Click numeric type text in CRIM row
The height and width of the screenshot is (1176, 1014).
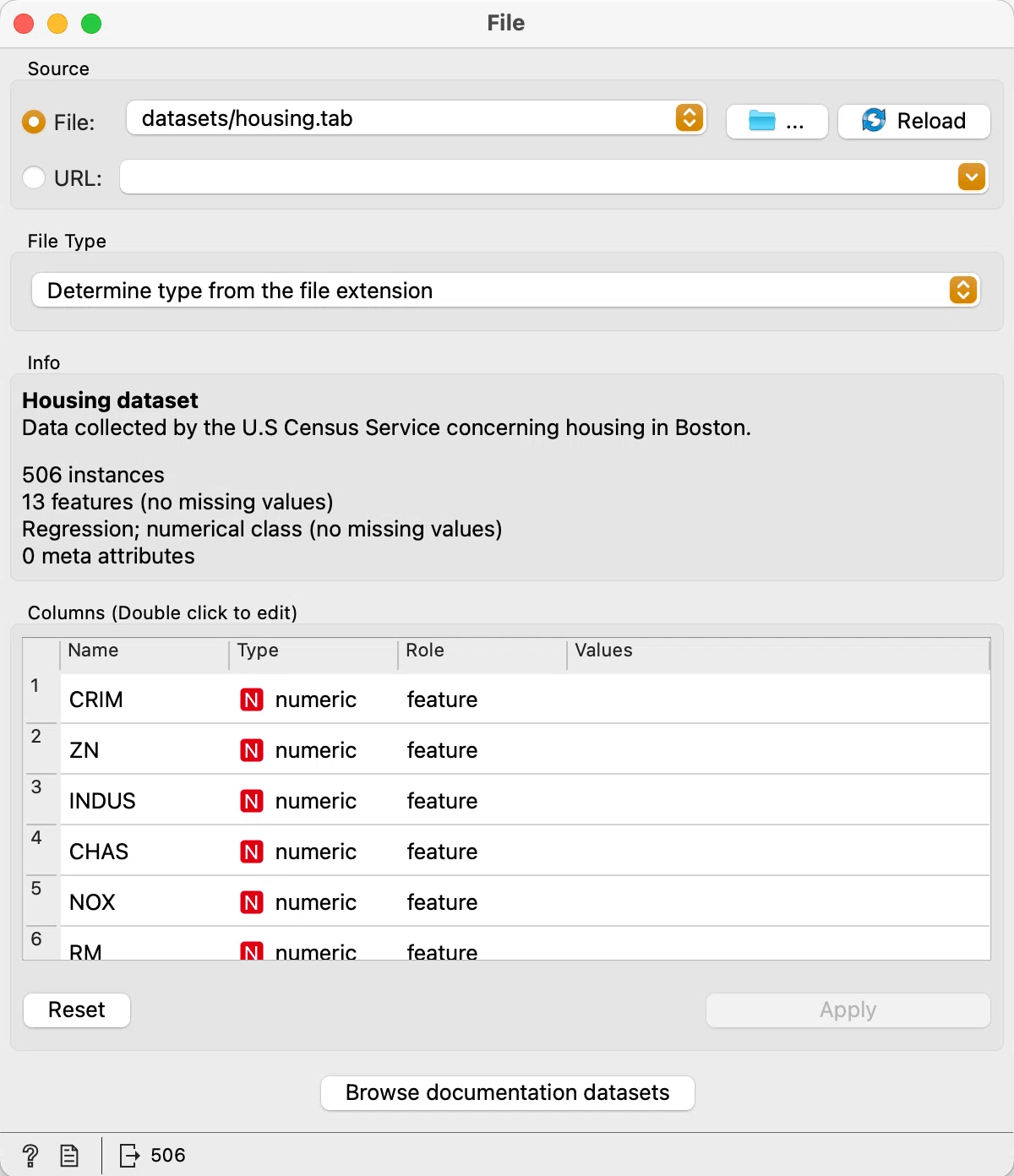click(x=316, y=700)
